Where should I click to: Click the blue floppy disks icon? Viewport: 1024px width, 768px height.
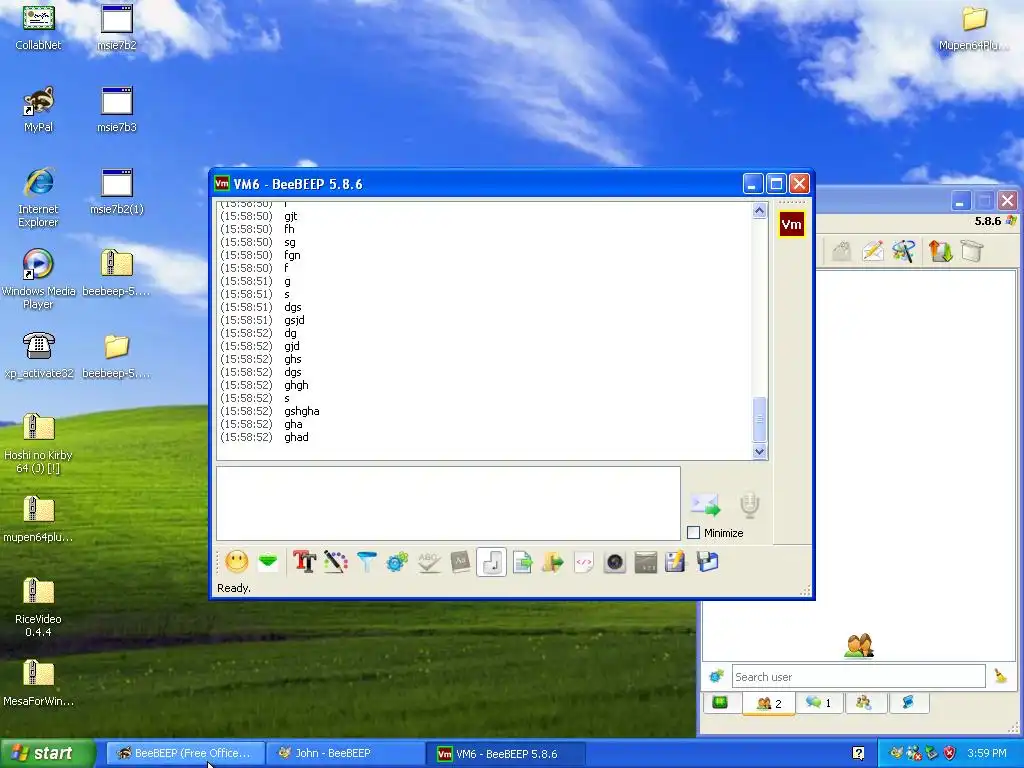point(707,562)
